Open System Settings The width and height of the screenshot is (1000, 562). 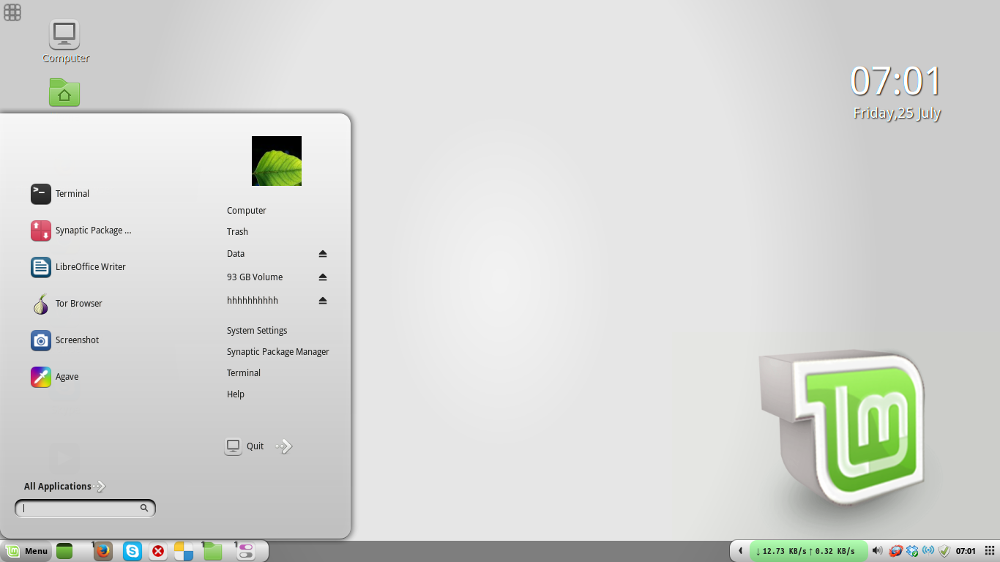click(257, 330)
